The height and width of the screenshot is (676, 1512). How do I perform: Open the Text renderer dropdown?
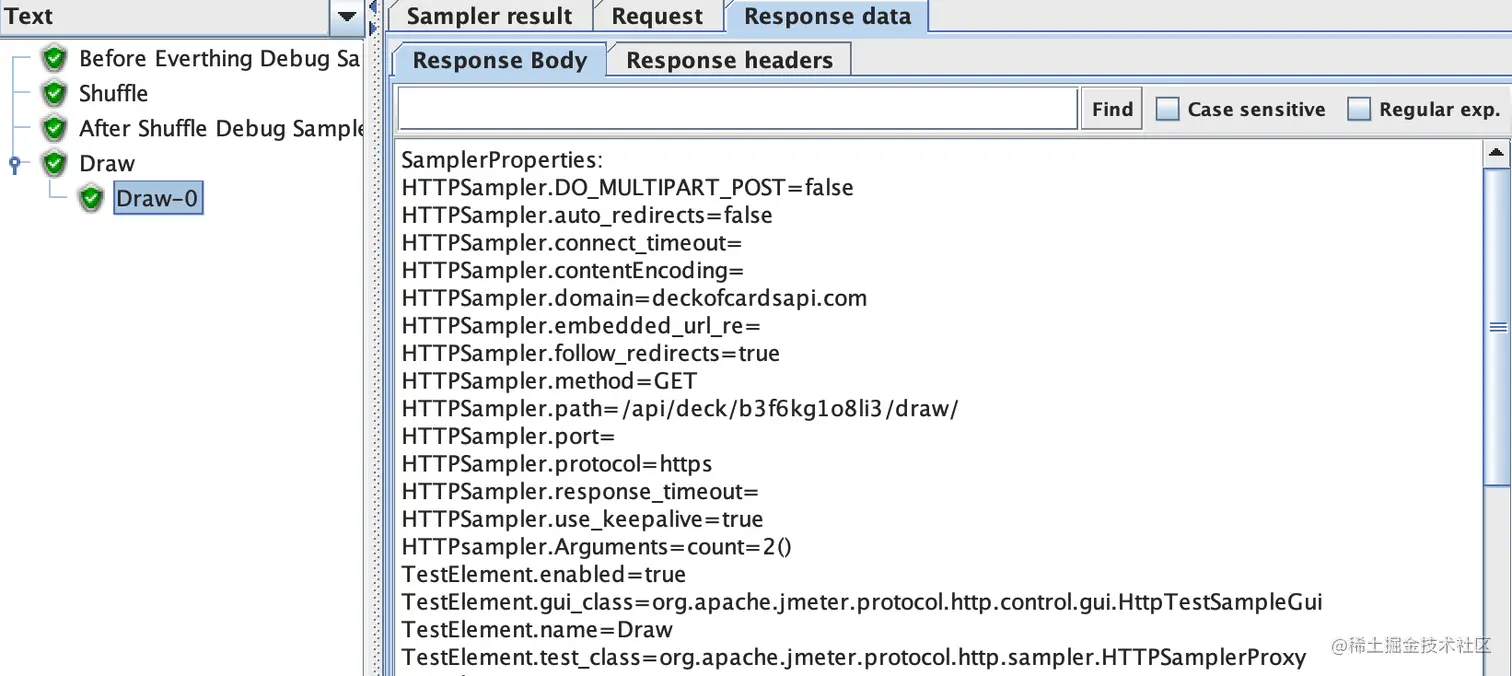point(346,17)
